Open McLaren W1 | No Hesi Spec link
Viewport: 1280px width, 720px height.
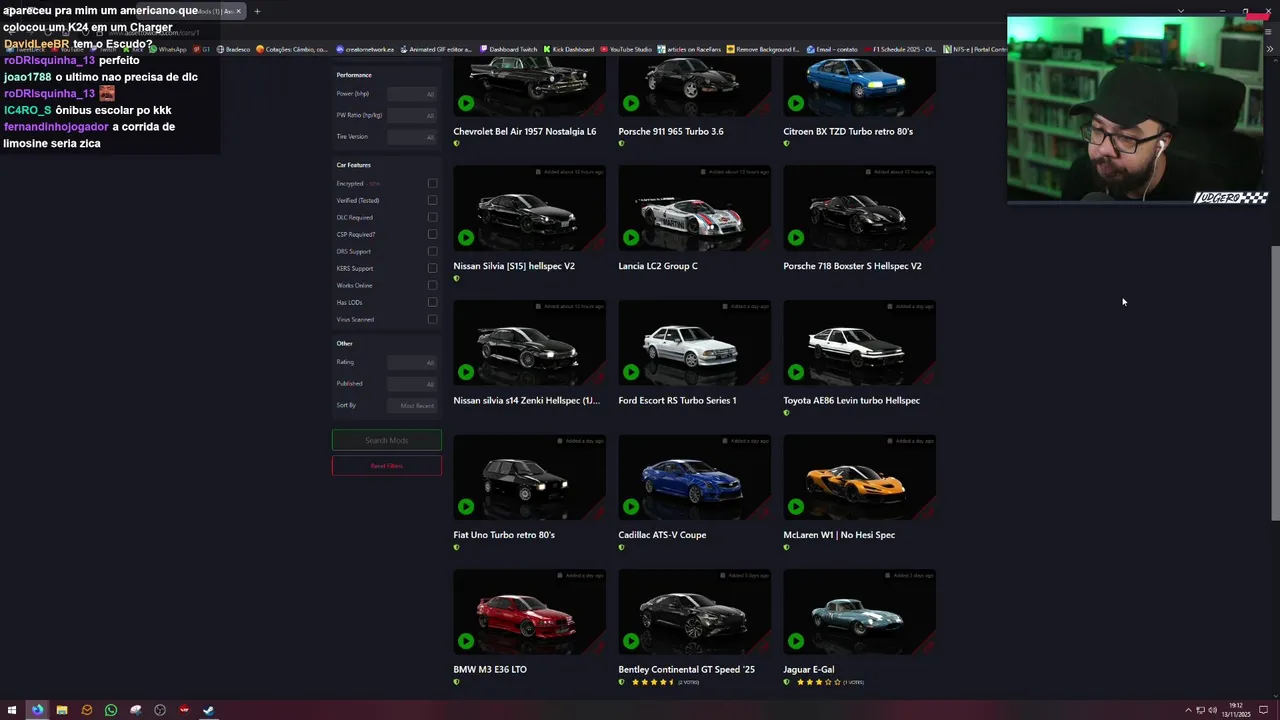pyautogui.click(x=839, y=535)
